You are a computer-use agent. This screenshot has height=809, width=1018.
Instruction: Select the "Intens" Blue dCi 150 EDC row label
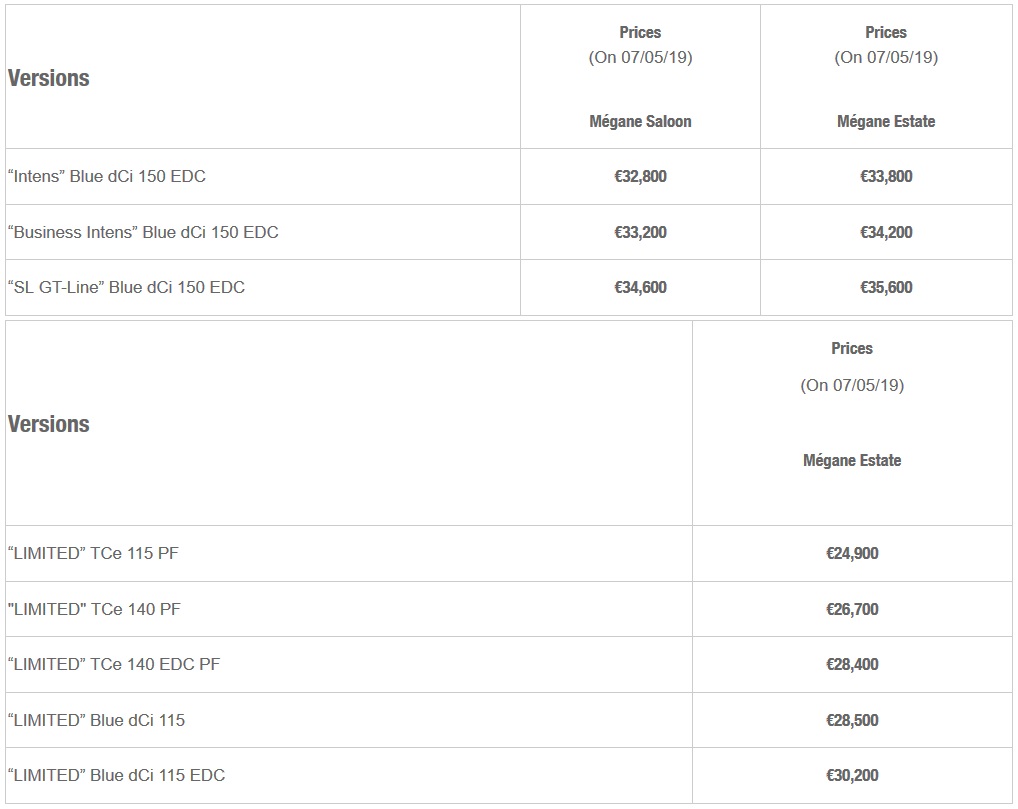(107, 176)
